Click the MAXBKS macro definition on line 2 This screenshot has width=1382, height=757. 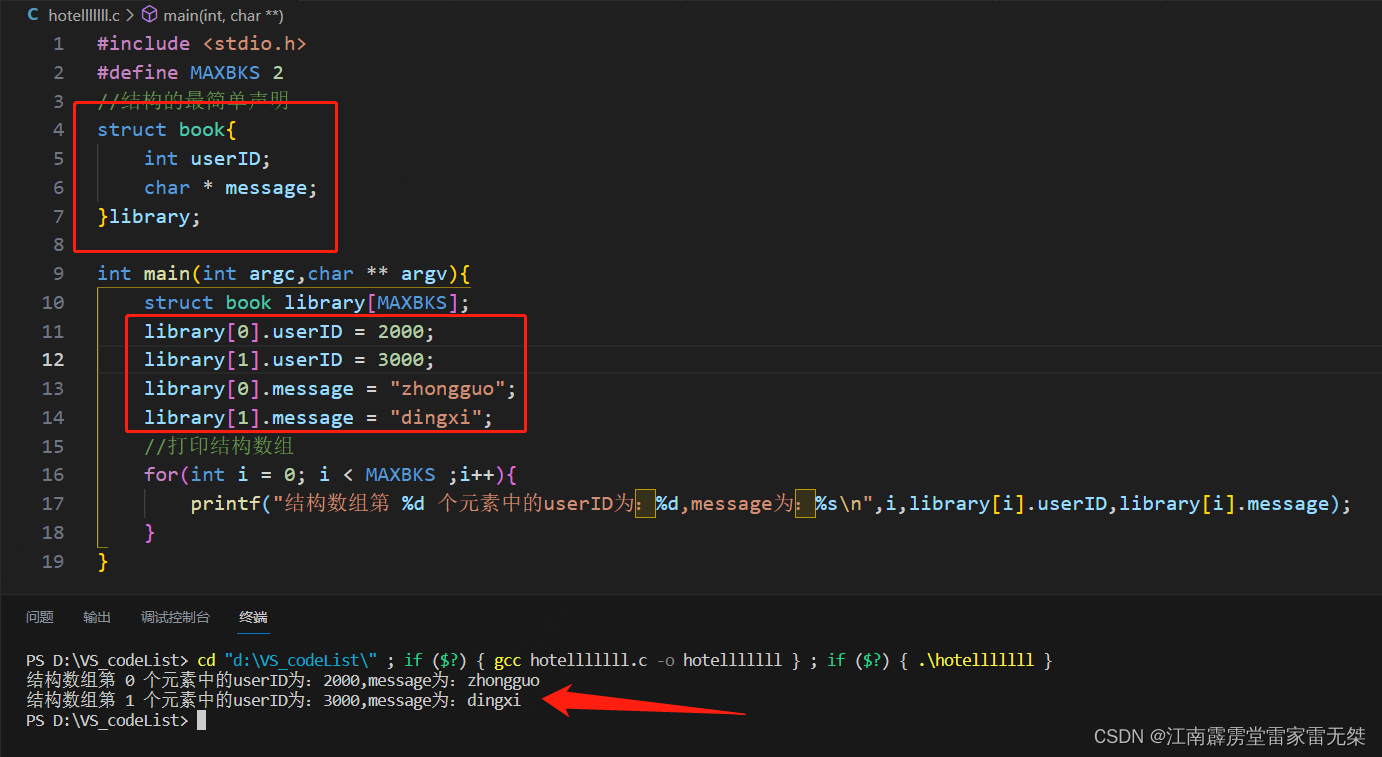tap(226, 73)
